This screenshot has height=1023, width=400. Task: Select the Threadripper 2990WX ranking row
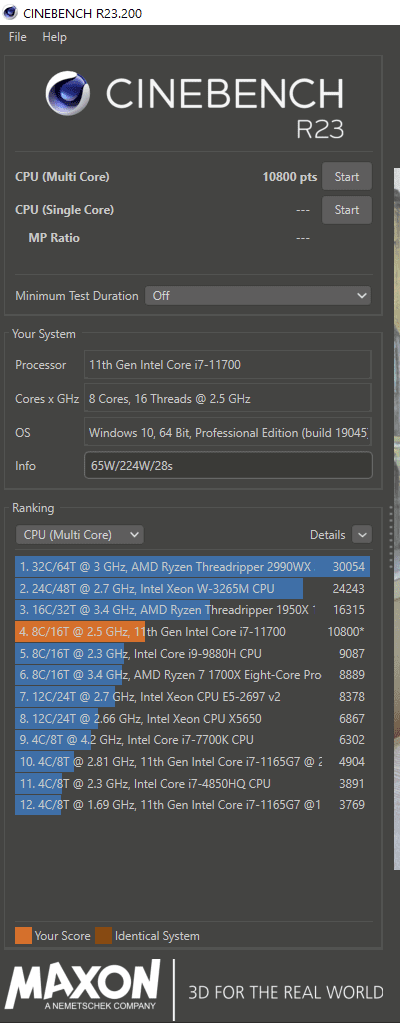(x=193, y=567)
